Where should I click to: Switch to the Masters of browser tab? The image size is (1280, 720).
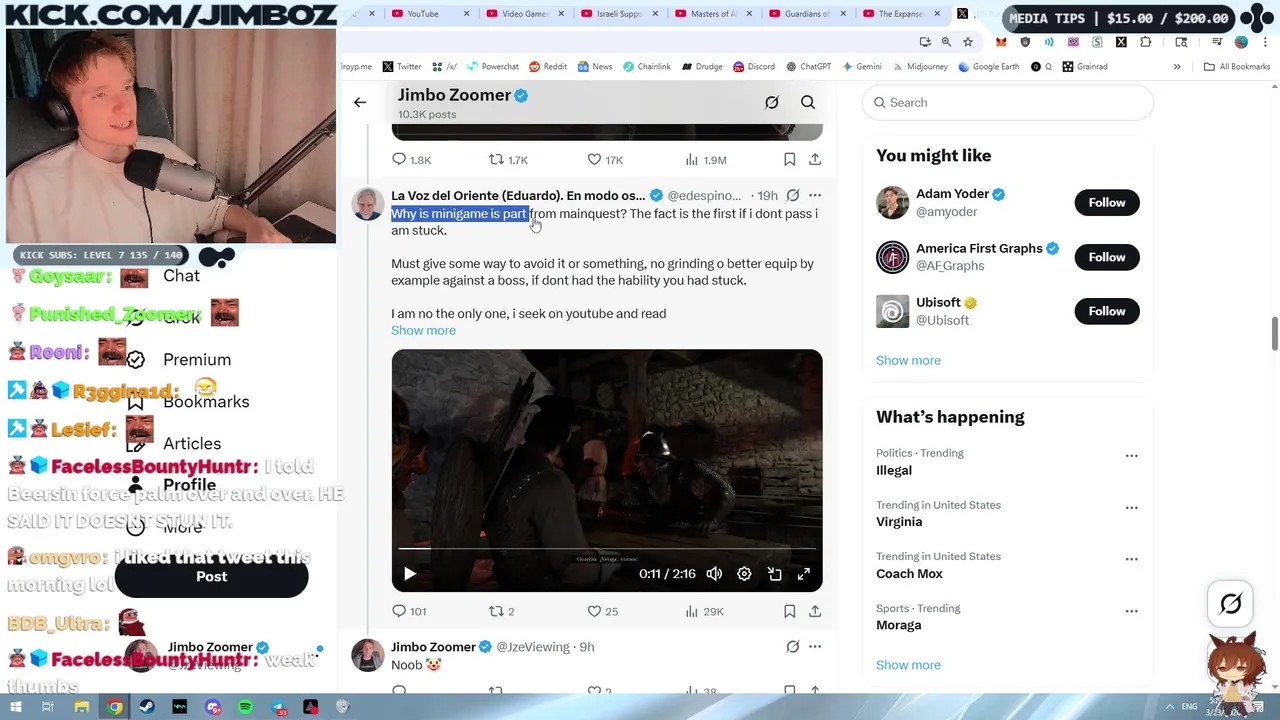coord(714,14)
